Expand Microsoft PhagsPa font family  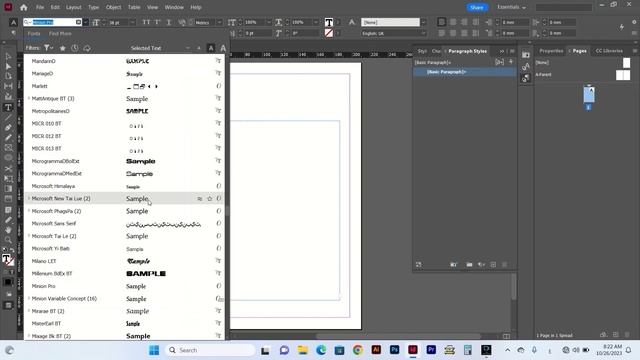coord(29,211)
